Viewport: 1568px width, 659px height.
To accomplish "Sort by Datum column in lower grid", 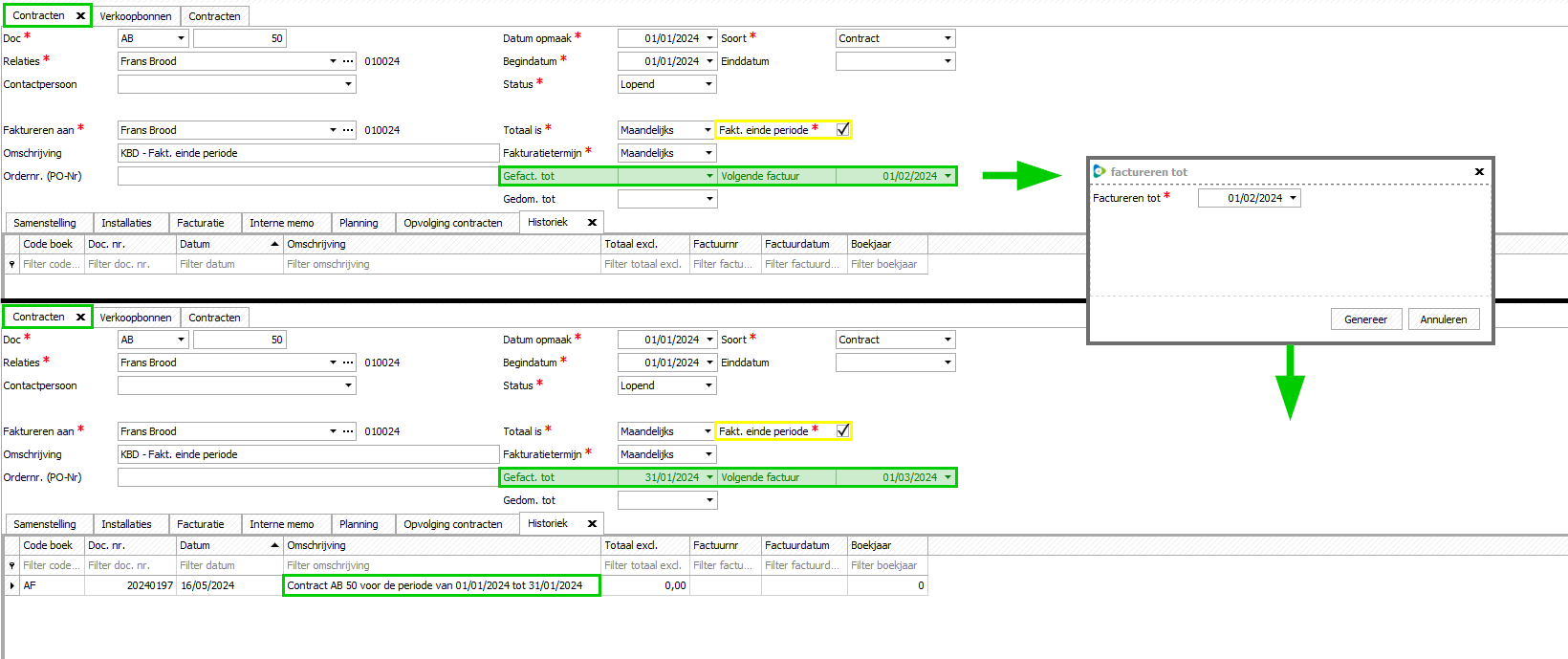I will pos(229,545).
